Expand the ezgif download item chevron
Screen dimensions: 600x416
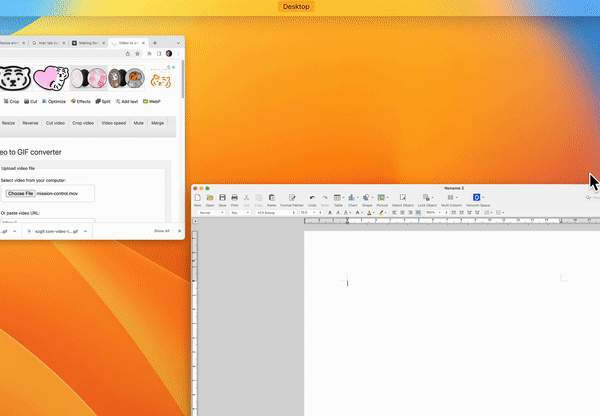[85, 231]
